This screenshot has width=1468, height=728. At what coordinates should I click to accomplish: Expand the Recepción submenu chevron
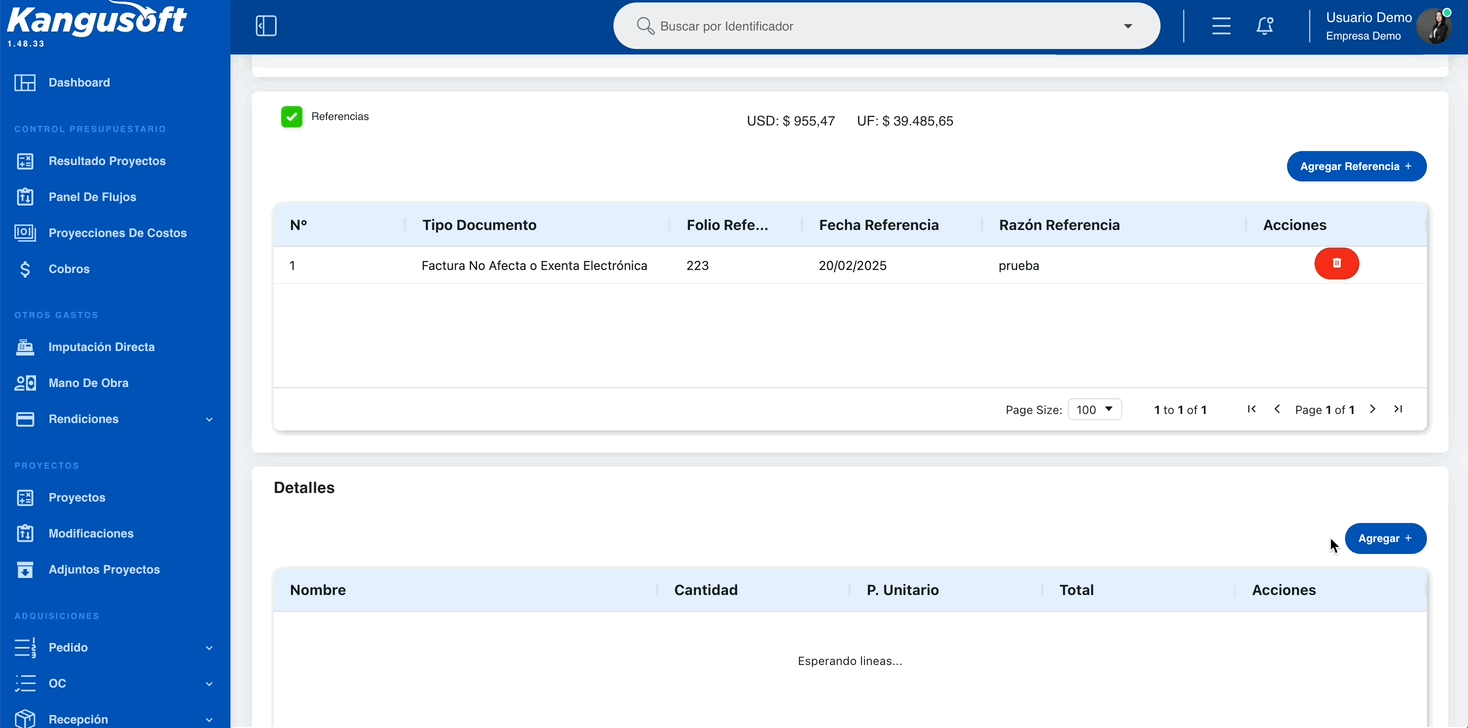tap(209, 719)
